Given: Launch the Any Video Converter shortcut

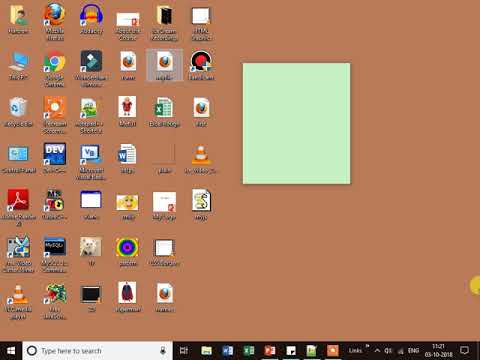Looking at the screenshot, I should 18,254.
